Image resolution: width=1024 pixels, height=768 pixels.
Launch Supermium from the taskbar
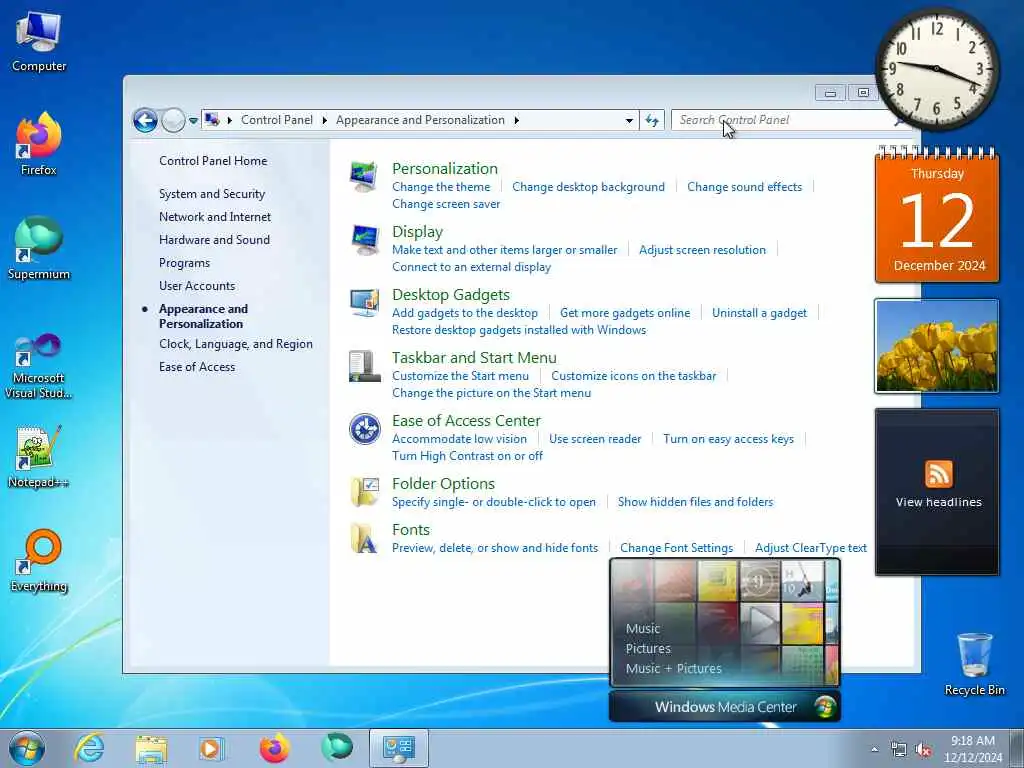pyautogui.click(x=337, y=747)
